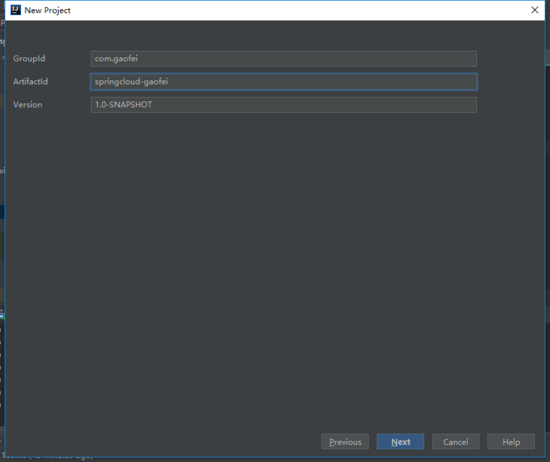
Task: Click the background scrollbar thumb at the right edge
Action: coord(548,57)
